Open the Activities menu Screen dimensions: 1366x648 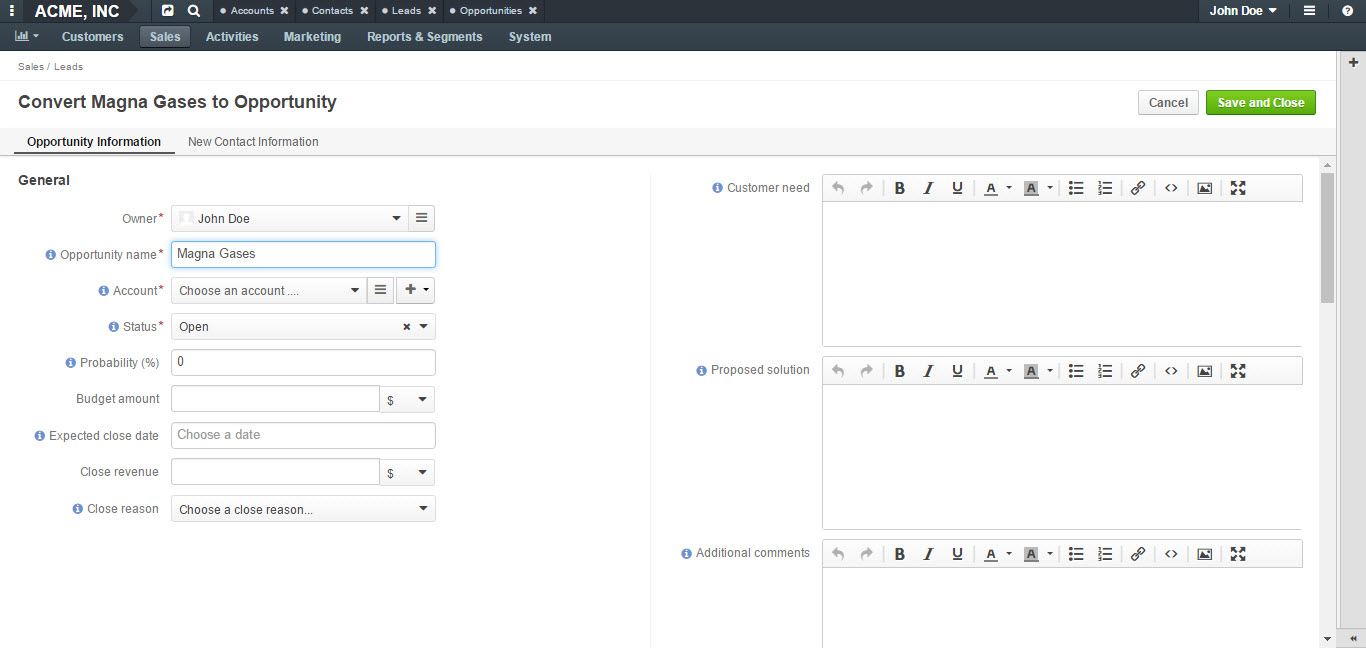pos(232,37)
